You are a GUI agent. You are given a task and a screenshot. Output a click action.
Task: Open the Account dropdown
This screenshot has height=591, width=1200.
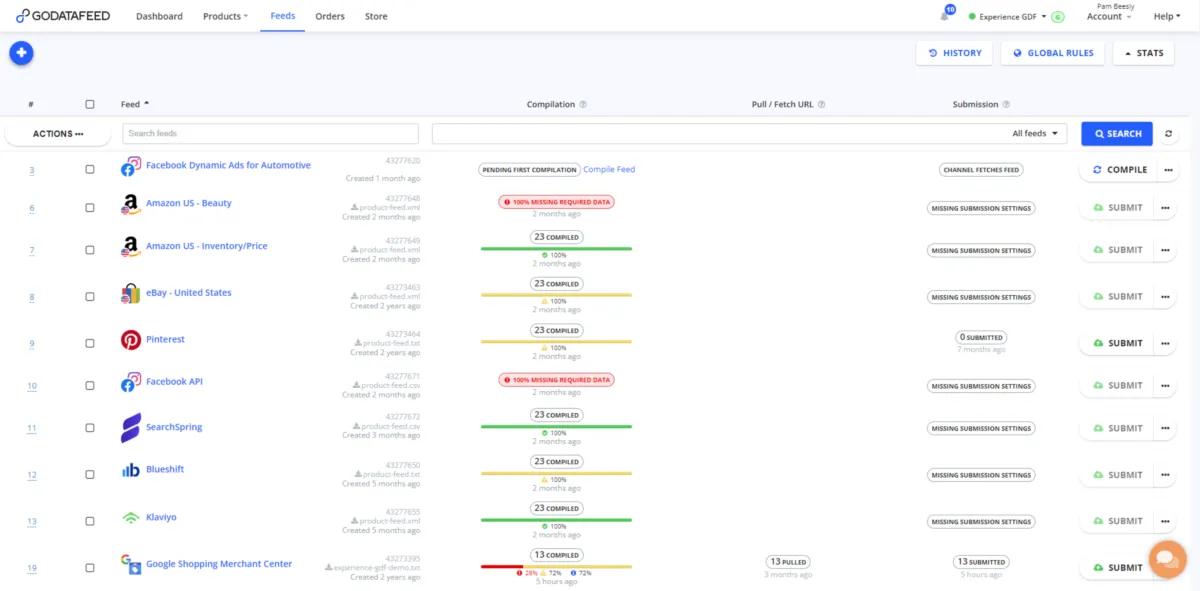tap(1109, 16)
